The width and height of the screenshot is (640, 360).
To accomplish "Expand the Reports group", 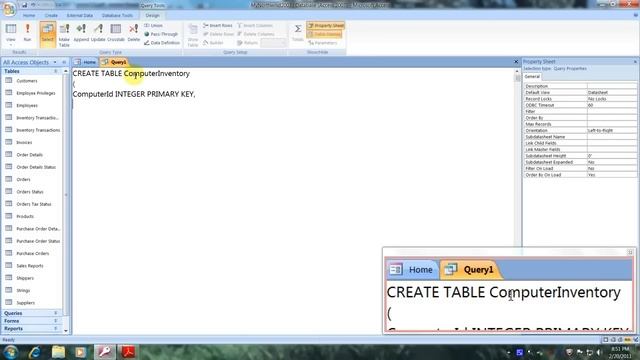I will pyautogui.click(x=56, y=329).
